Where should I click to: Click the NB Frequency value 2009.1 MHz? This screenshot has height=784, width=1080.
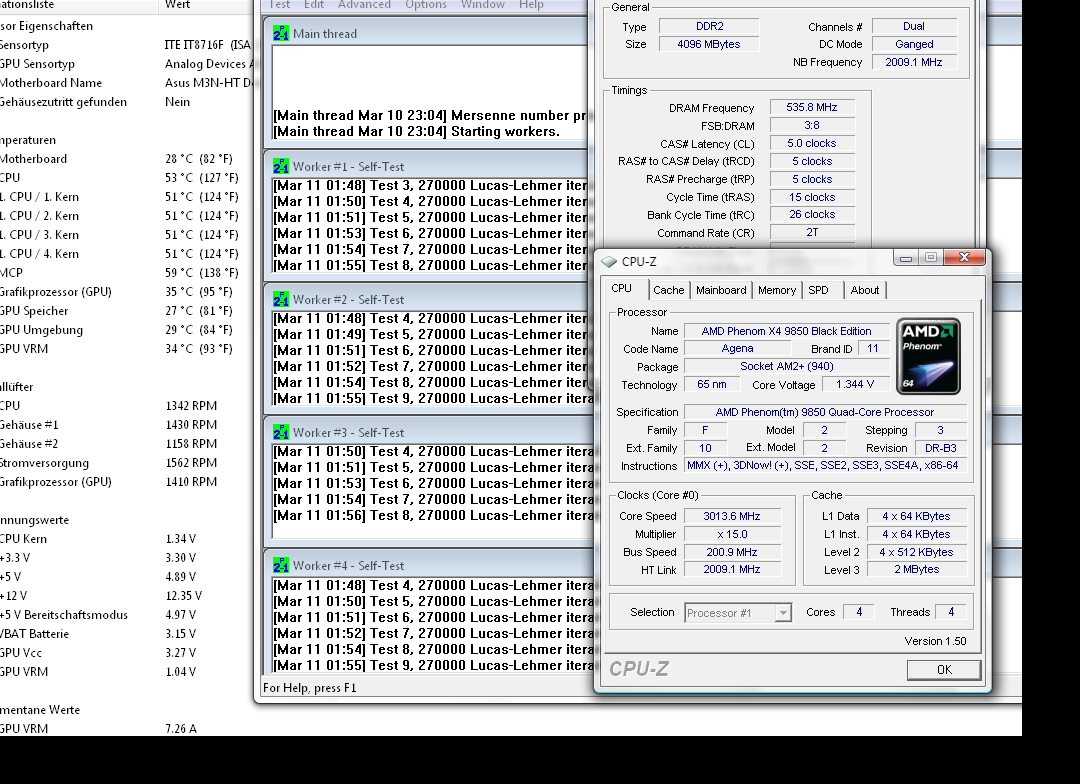point(914,62)
